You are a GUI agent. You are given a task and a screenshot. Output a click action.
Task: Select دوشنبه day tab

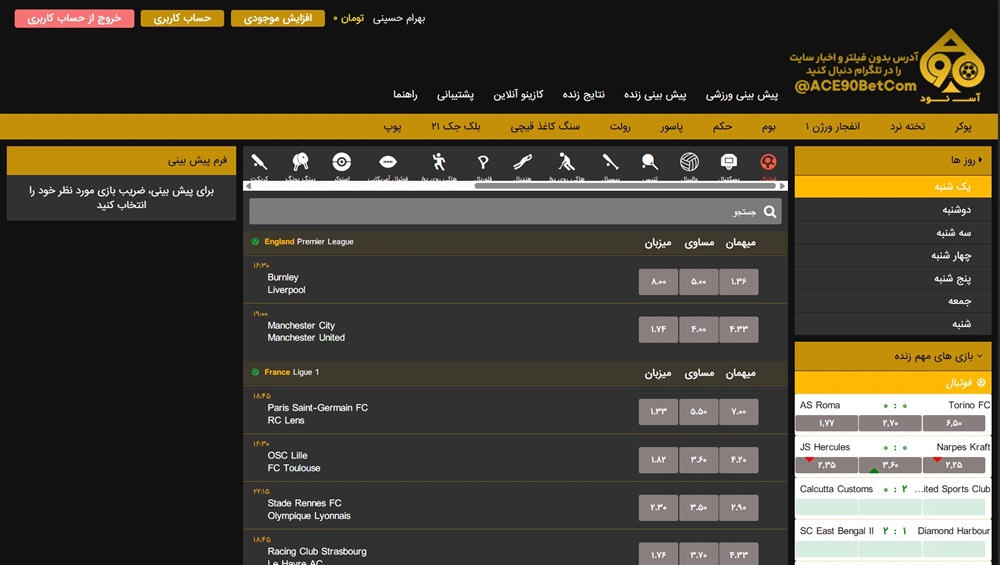(x=893, y=209)
